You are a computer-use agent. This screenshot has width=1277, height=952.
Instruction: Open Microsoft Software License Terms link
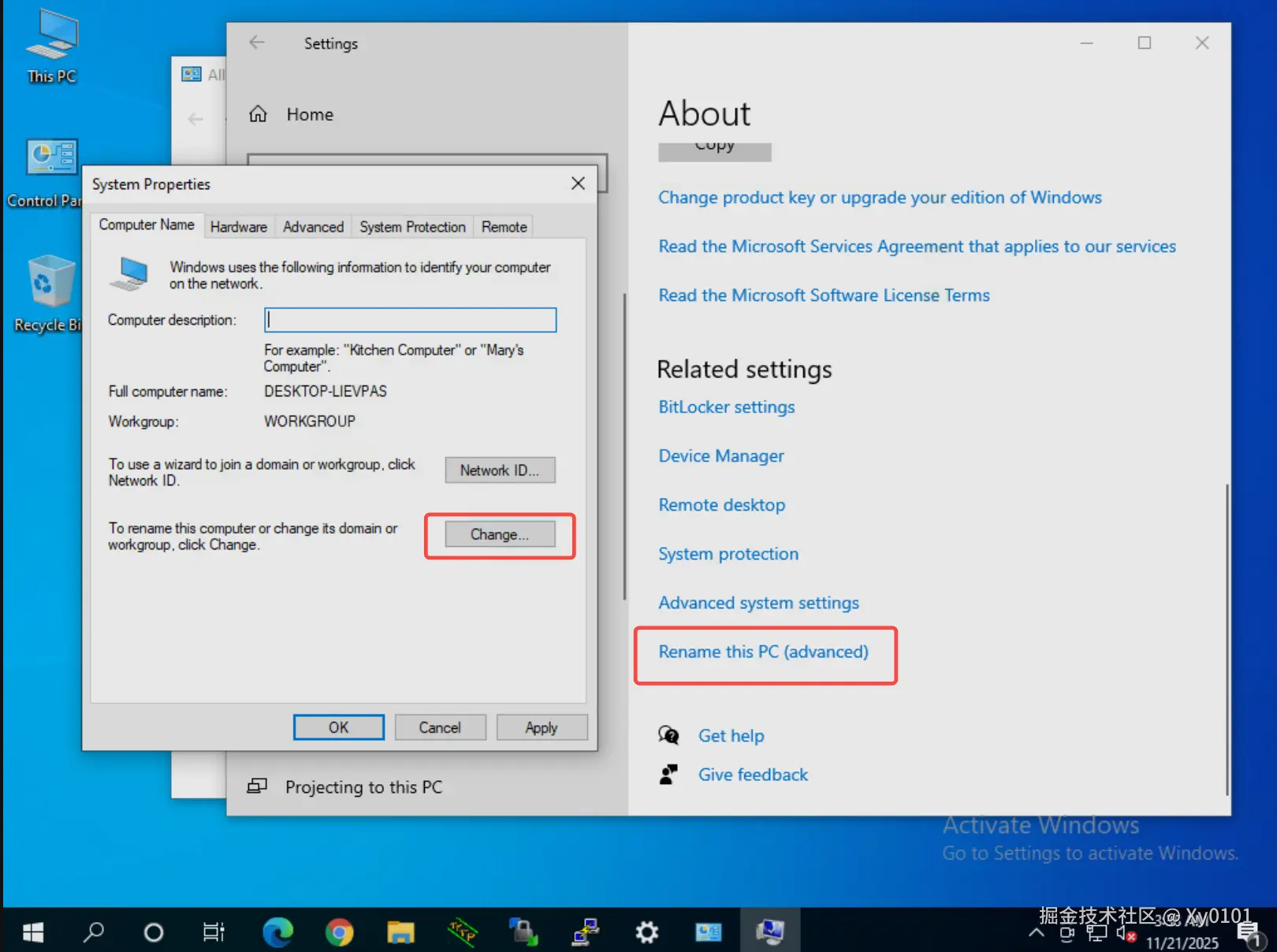[x=825, y=295]
